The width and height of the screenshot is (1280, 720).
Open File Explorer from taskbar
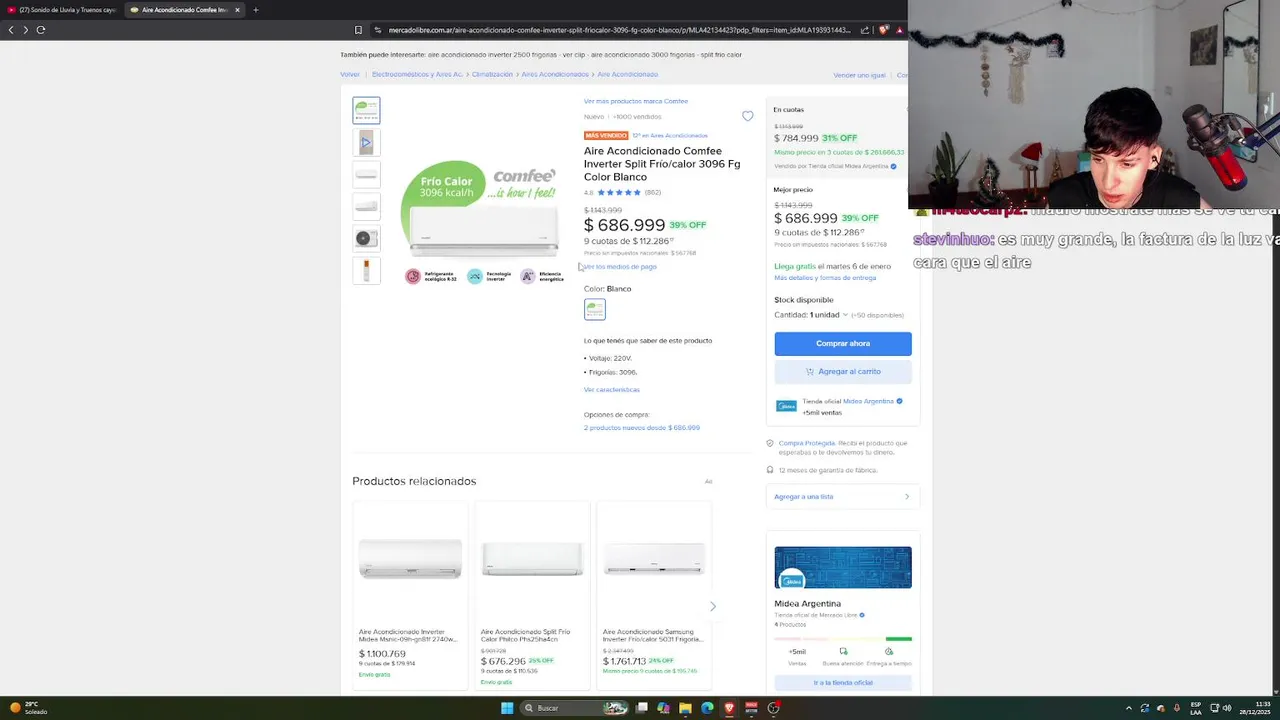[x=685, y=708]
